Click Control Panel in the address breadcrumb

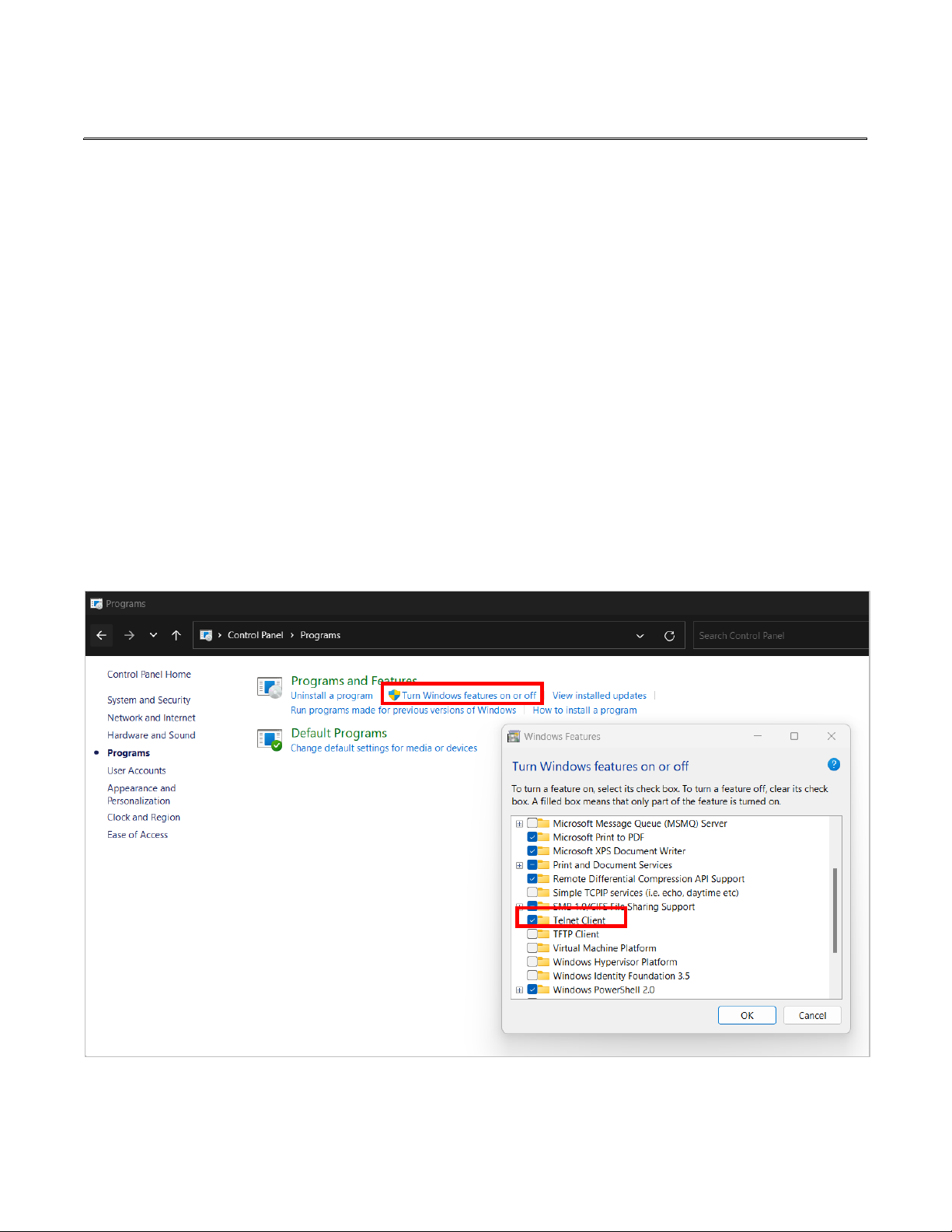pyautogui.click(x=255, y=635)
